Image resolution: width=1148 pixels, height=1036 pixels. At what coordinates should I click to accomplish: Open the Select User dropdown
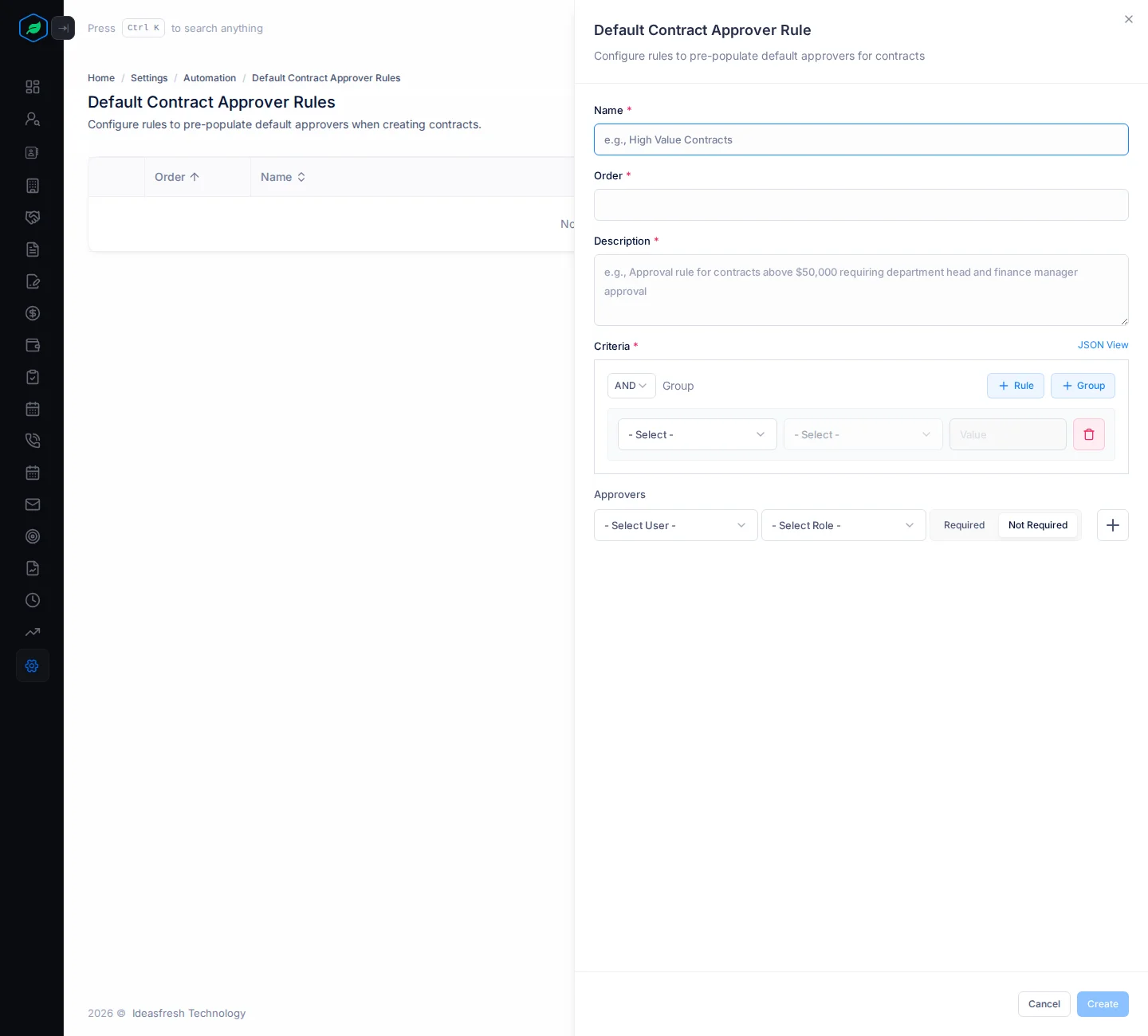[676, 525]
